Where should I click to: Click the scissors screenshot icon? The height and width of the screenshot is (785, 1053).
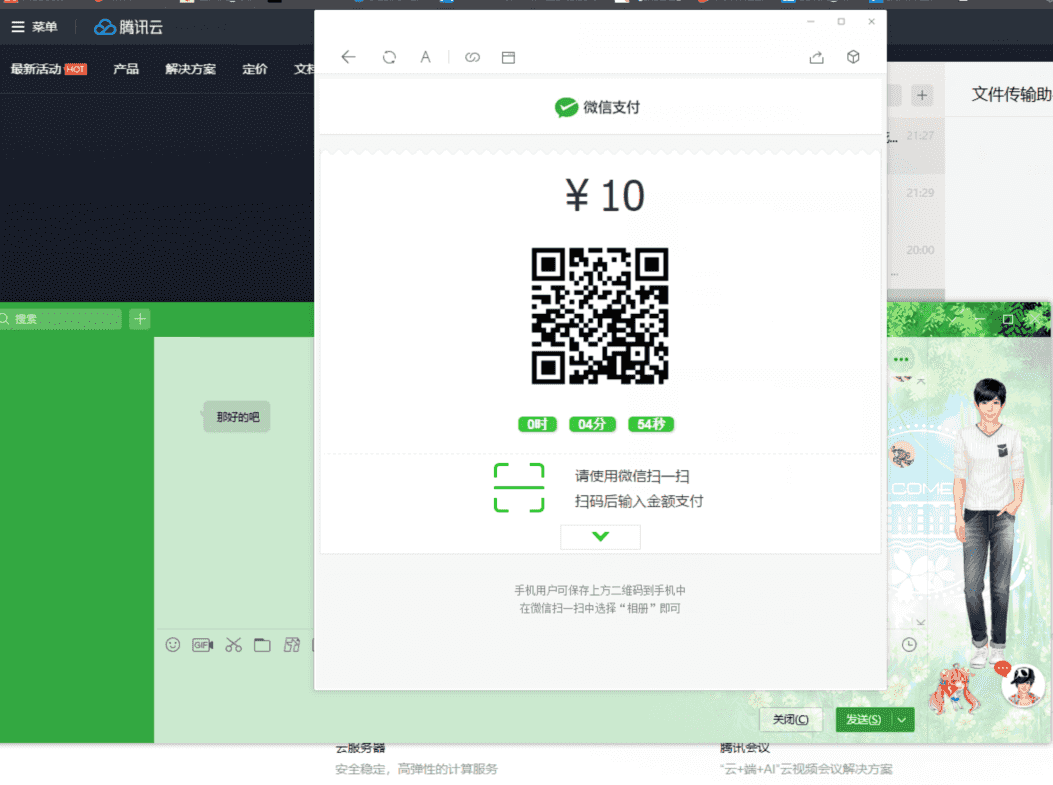click(x=233, y=645)
